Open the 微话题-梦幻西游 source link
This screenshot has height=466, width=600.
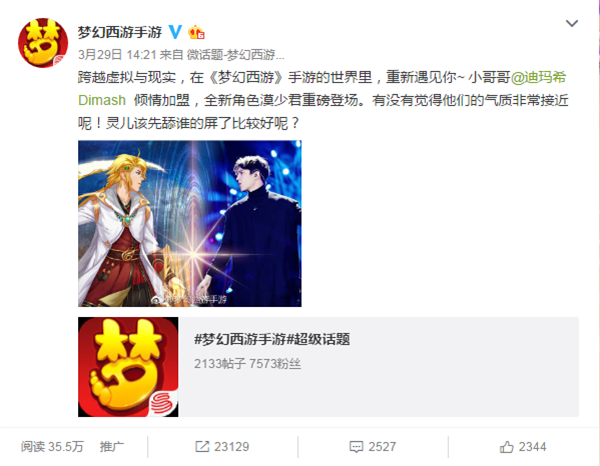pos(236,55)
